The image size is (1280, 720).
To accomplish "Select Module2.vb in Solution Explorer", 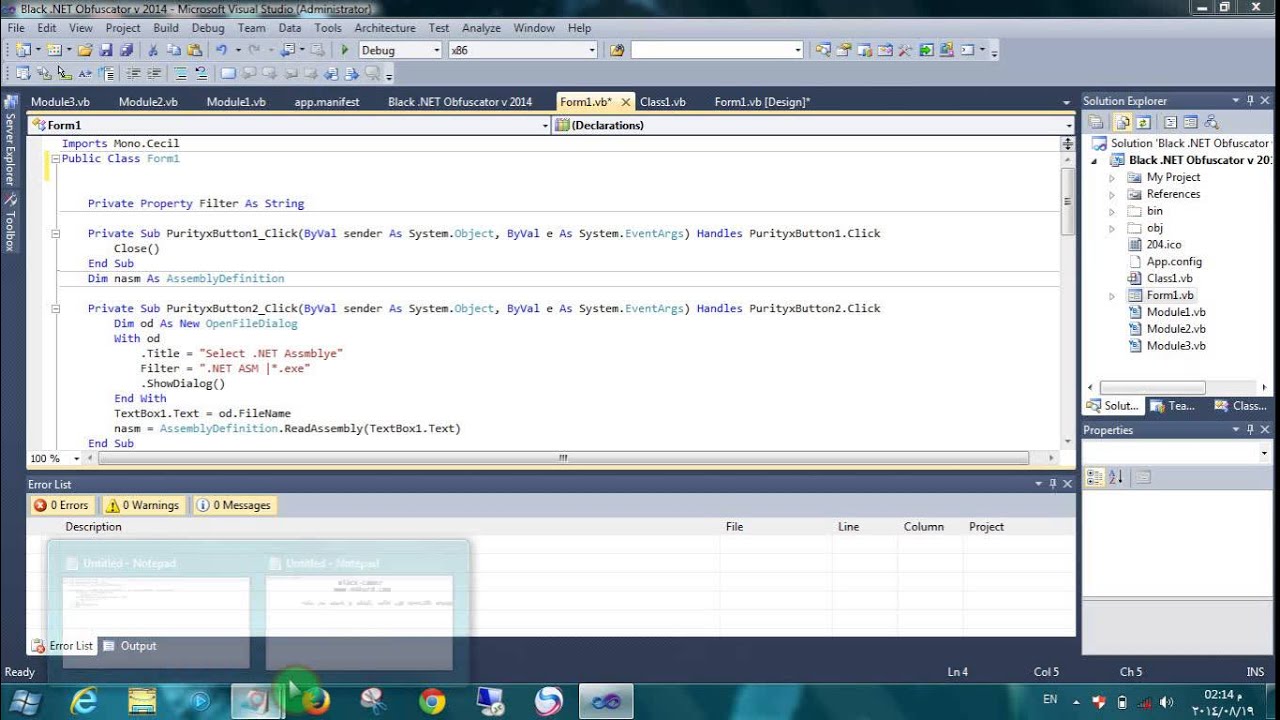I will 1175,329.
